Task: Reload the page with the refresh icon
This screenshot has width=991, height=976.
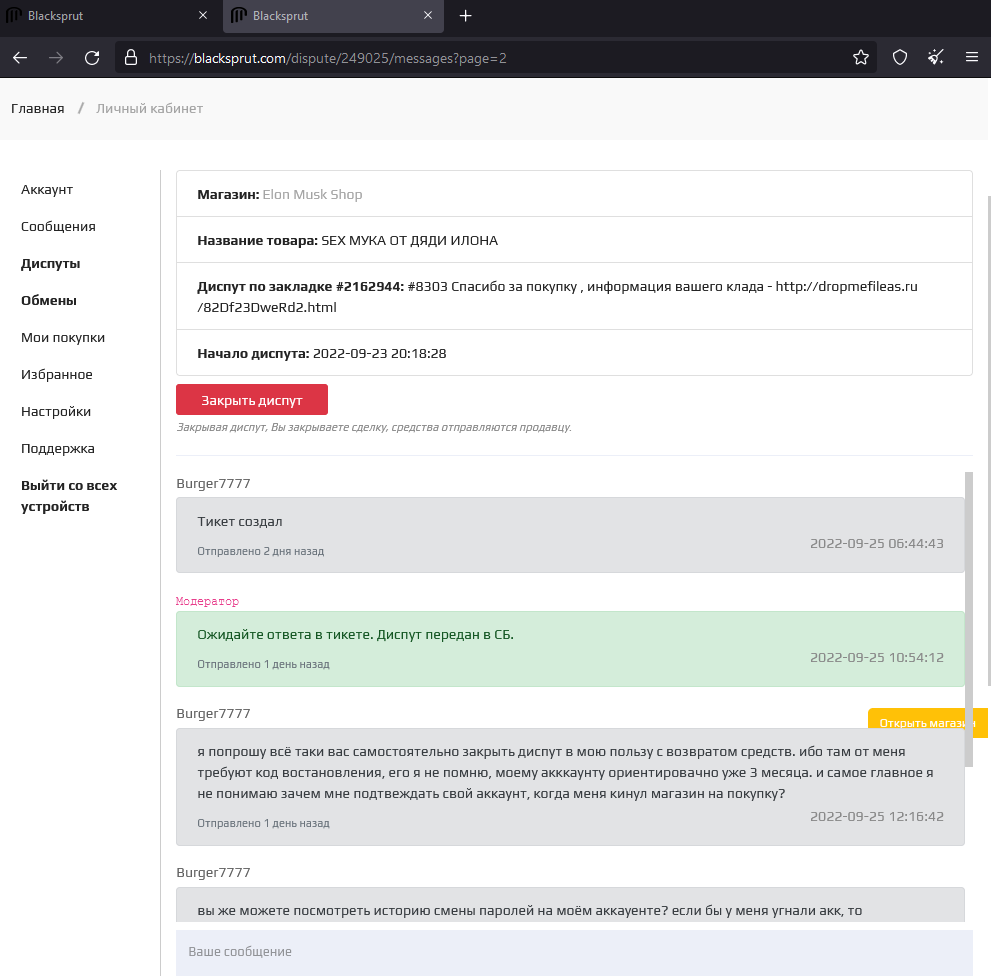Action: (92, 58)
